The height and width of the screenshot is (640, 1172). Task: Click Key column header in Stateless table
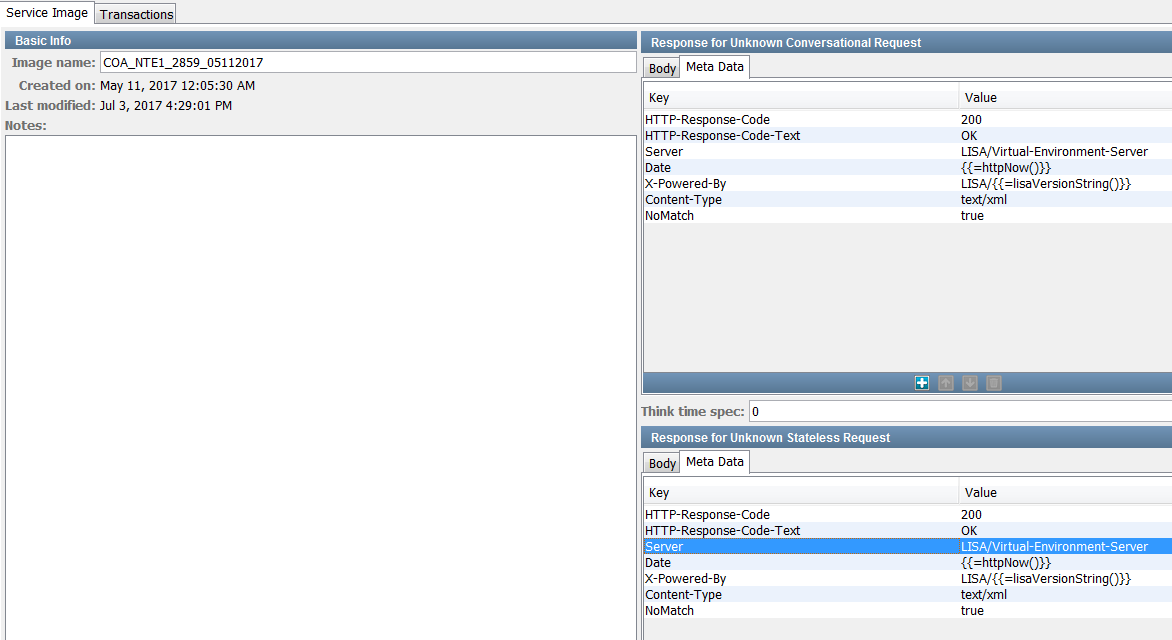(801, 493)
